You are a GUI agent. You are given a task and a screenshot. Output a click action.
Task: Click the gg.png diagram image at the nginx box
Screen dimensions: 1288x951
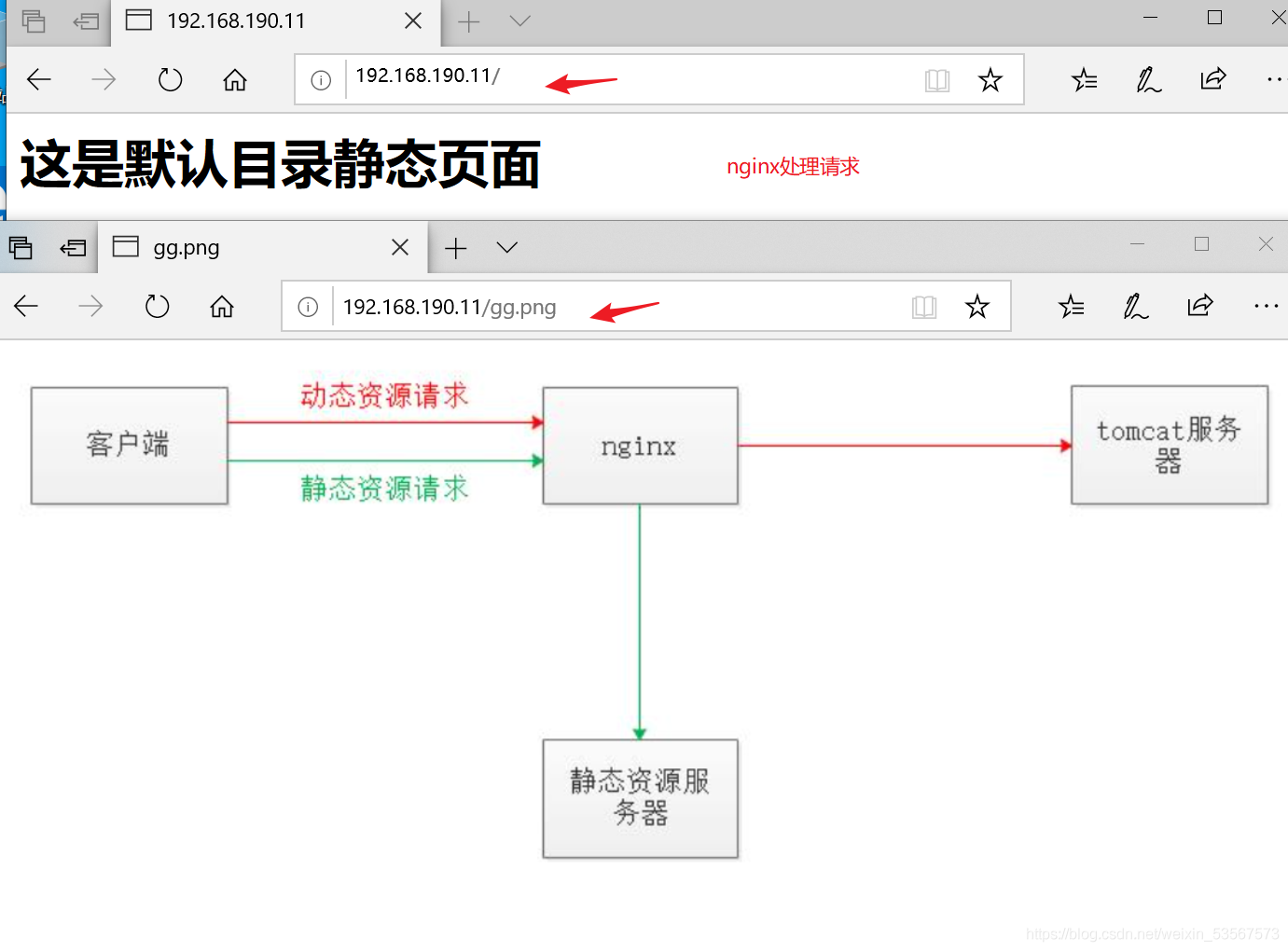[x=640, y=447]
